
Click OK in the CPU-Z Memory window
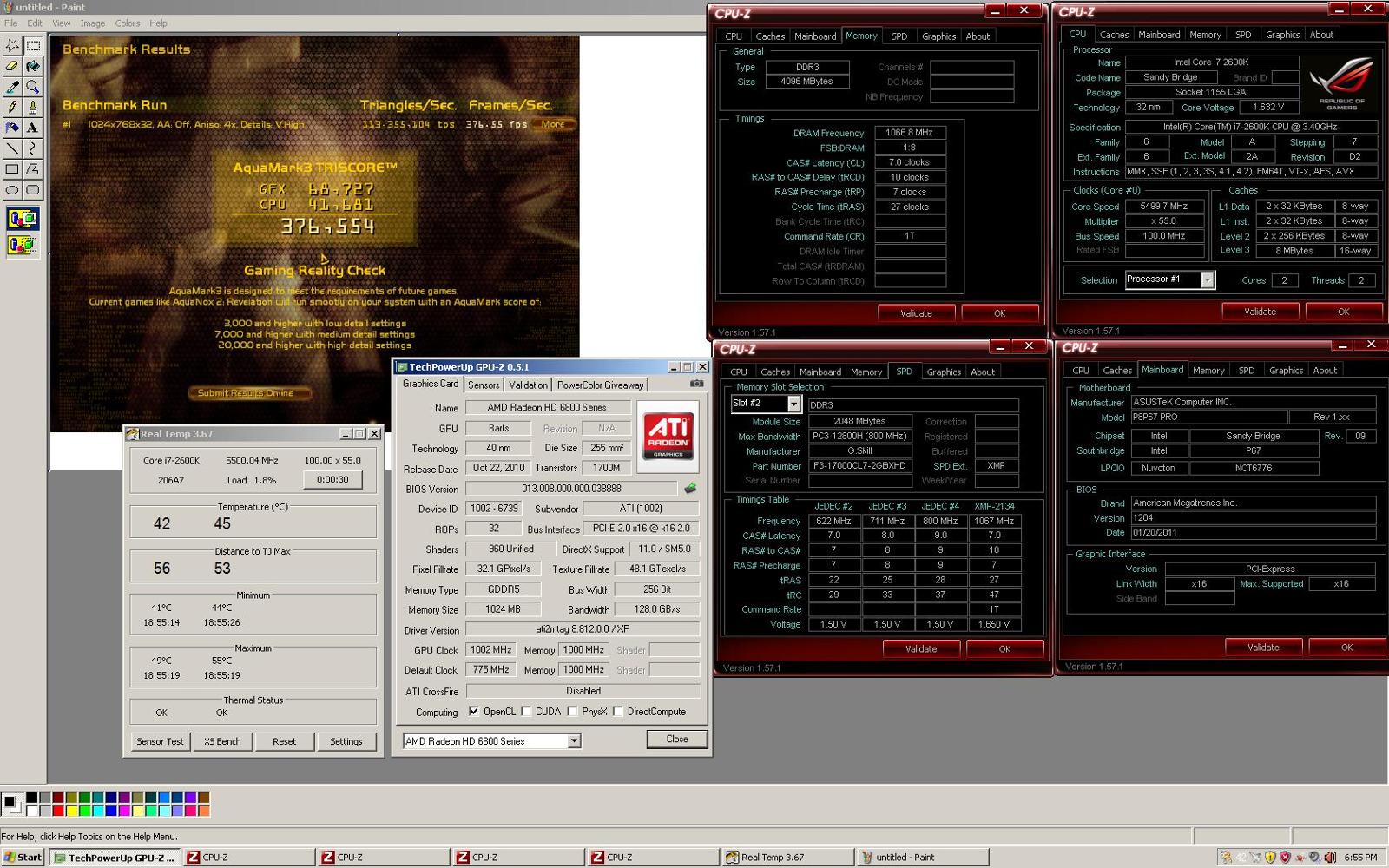tap(999, 313)
